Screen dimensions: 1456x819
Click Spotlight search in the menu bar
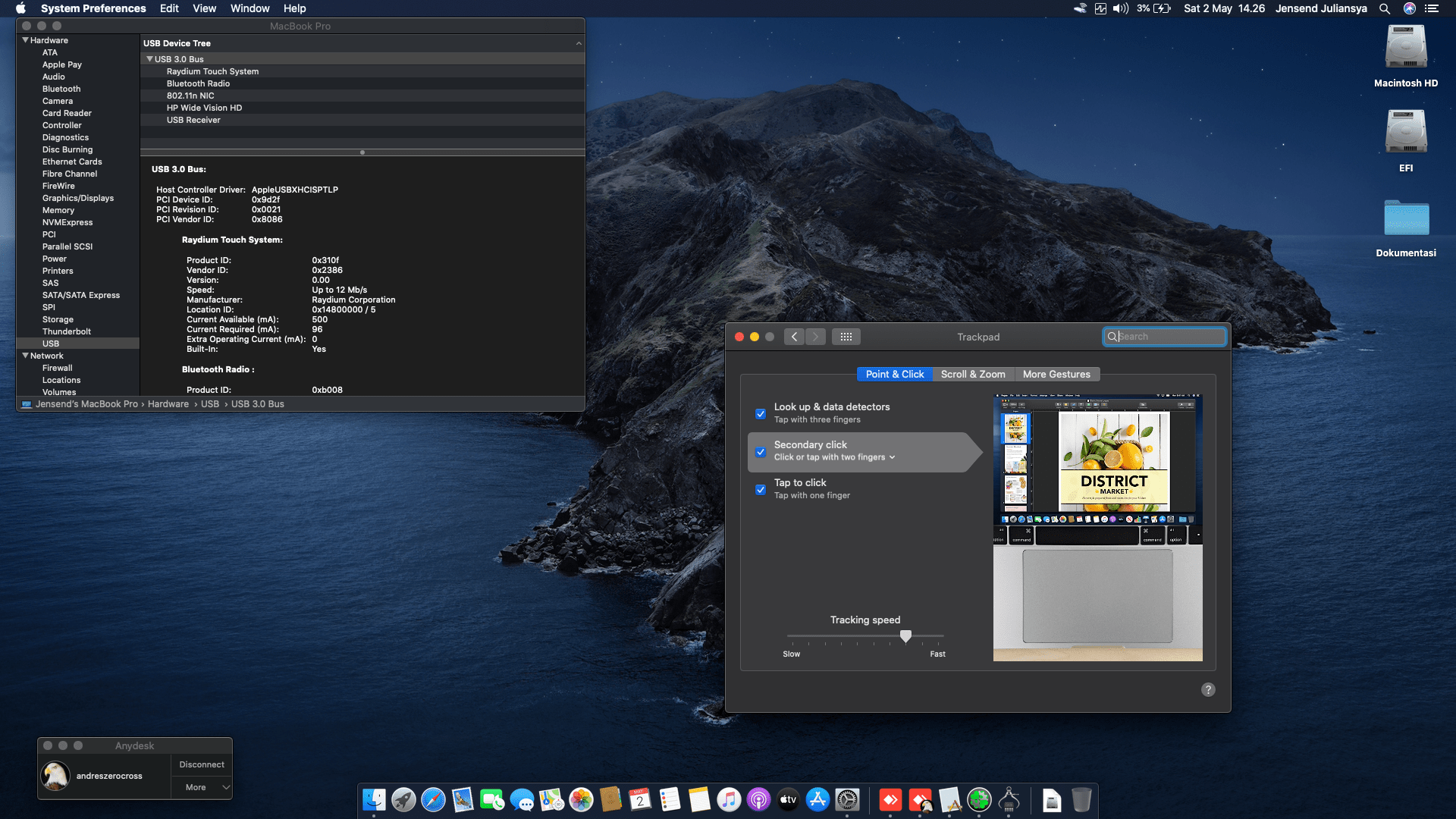pyautogui.click(x=1385, y=8)
